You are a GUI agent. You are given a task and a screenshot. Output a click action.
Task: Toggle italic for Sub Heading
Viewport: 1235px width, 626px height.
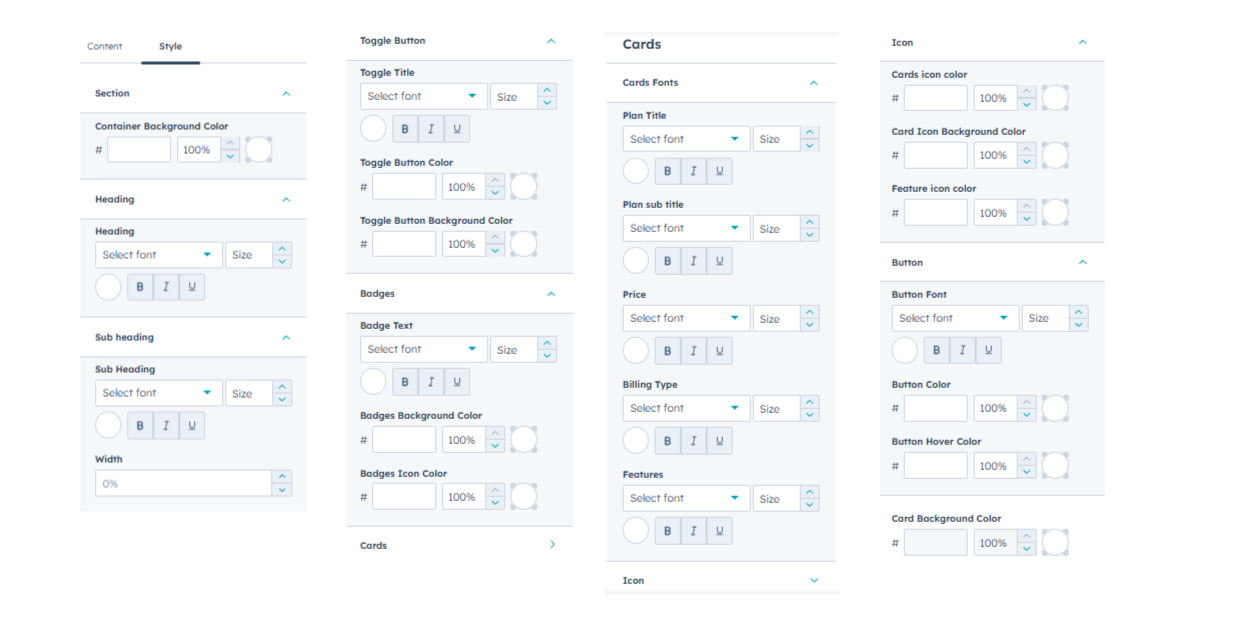pos(166,425)
